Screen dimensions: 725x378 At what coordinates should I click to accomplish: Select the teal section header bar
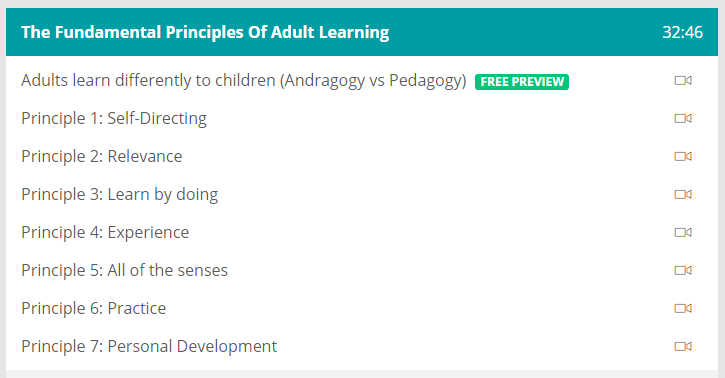point(362,32)
